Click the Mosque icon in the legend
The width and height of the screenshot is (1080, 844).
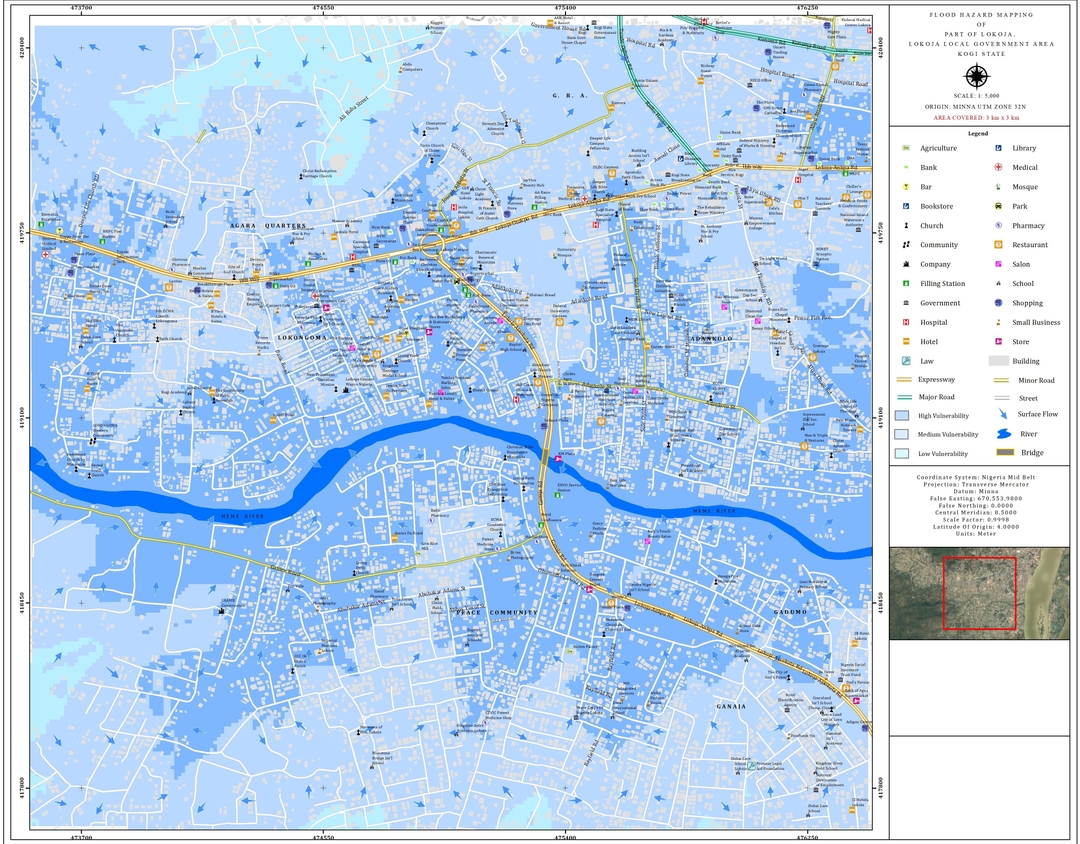click(998, 187)
